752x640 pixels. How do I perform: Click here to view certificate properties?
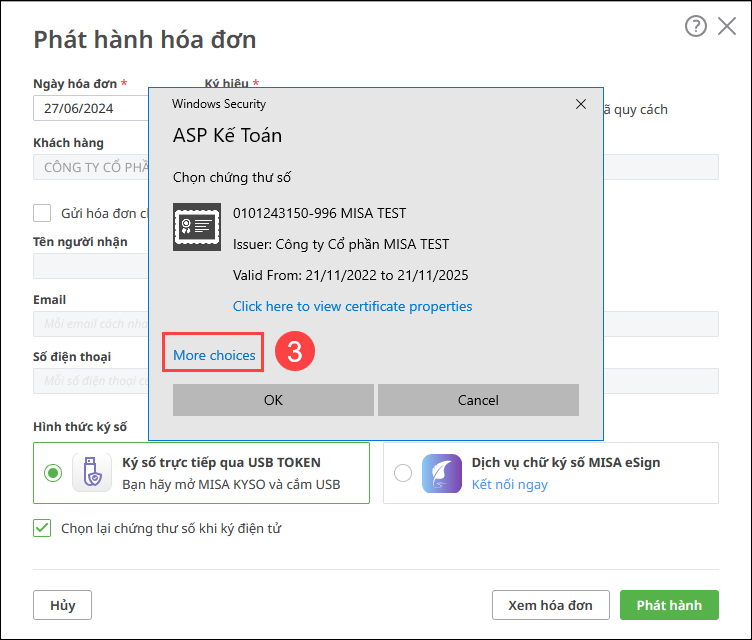pyautogui.click(x=352, y=306)
